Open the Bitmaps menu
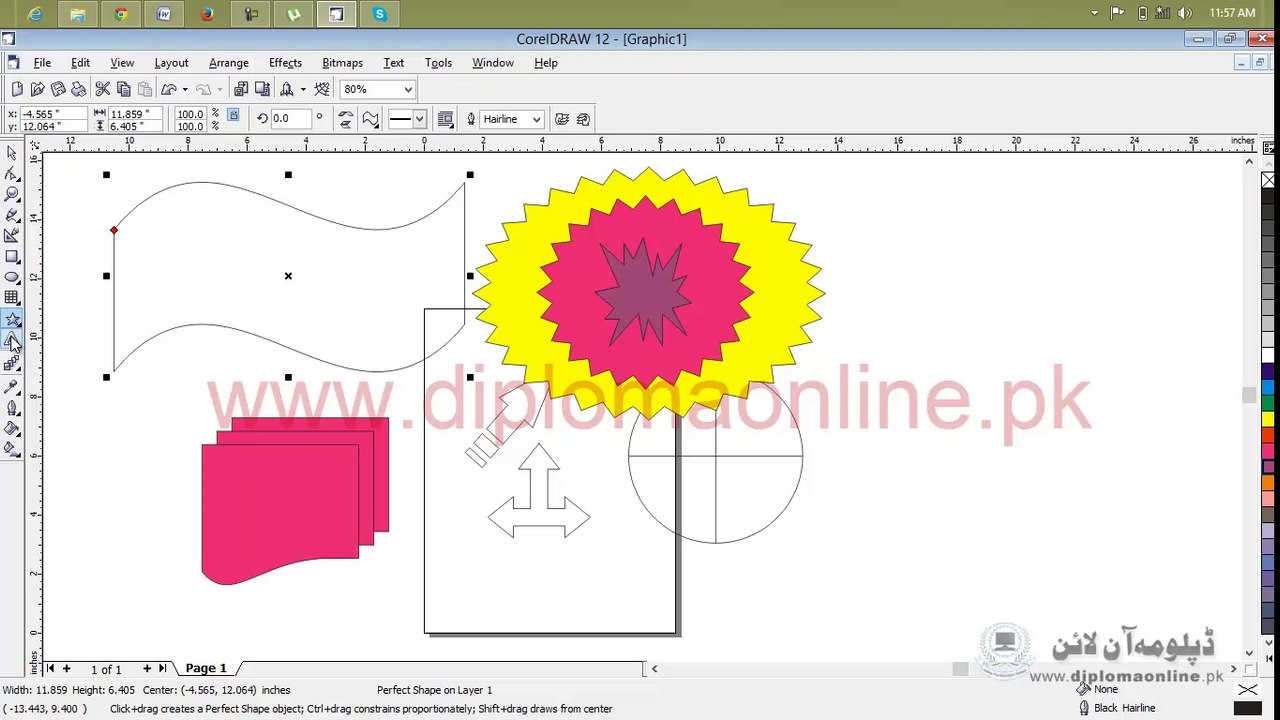Viewport: 1280px width, 720px height. point(342,62)
